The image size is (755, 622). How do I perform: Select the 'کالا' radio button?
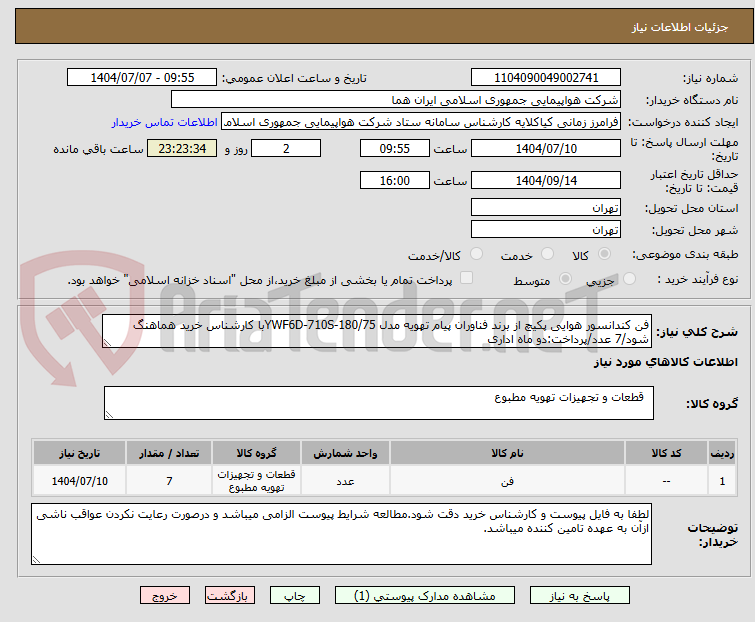click(x=605, y=255)
